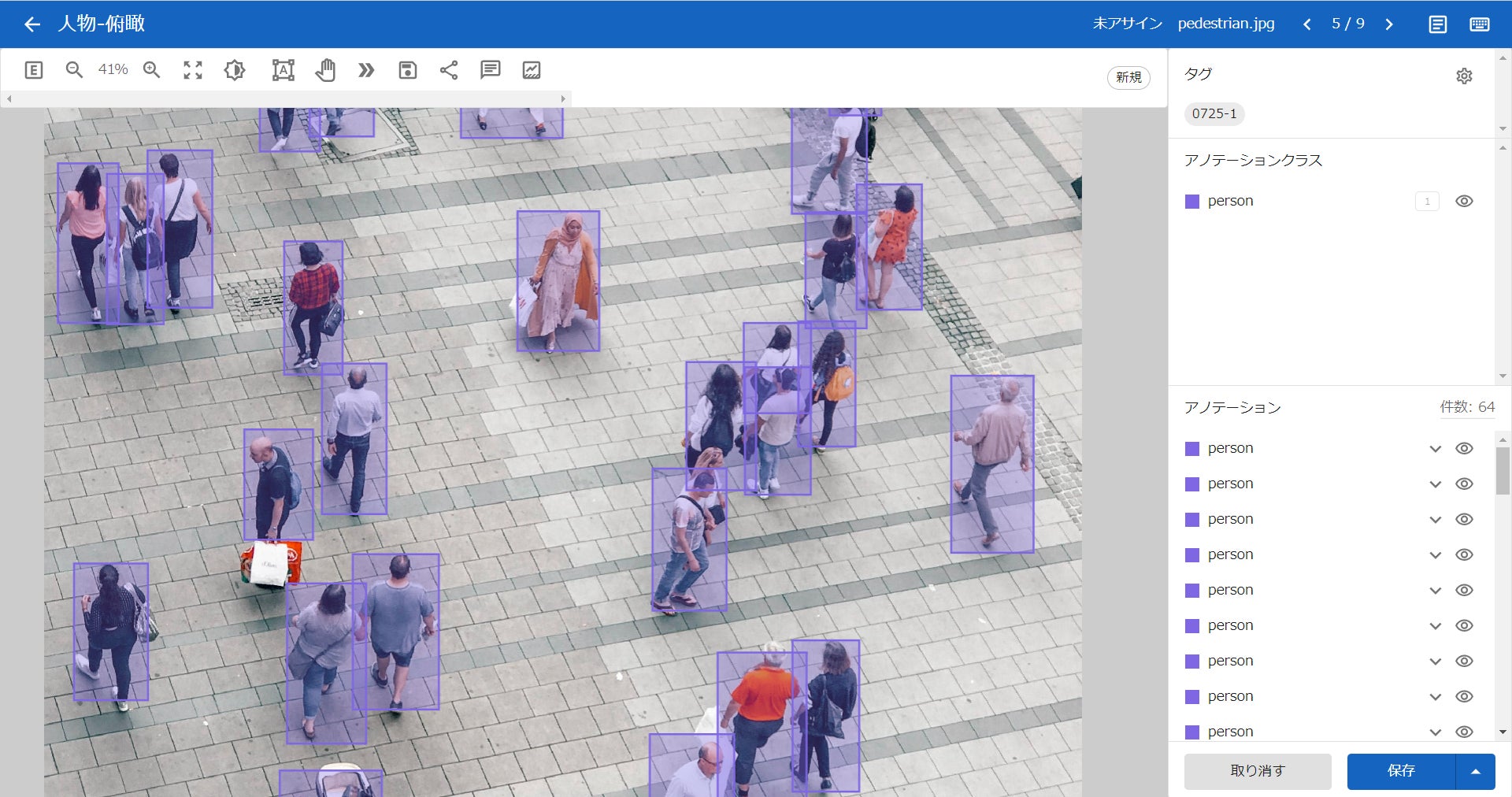Image resolution: width=1512 pixels, height=797 pixels.
Task: Click the zoom in magnifier icon
Action: [x=151, y=70]
